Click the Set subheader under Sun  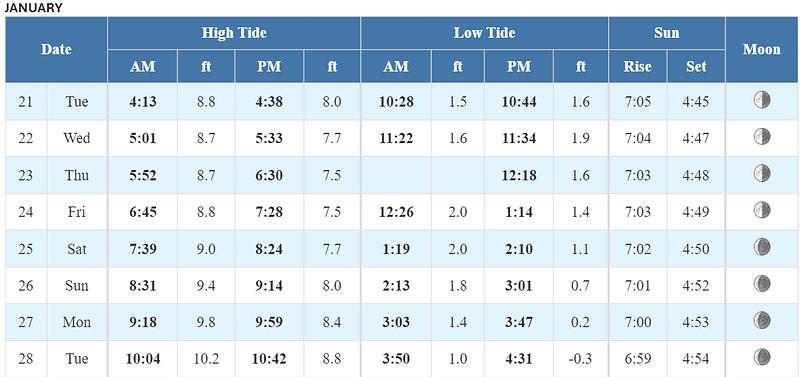pyautogui.click(x=696, y=66)
